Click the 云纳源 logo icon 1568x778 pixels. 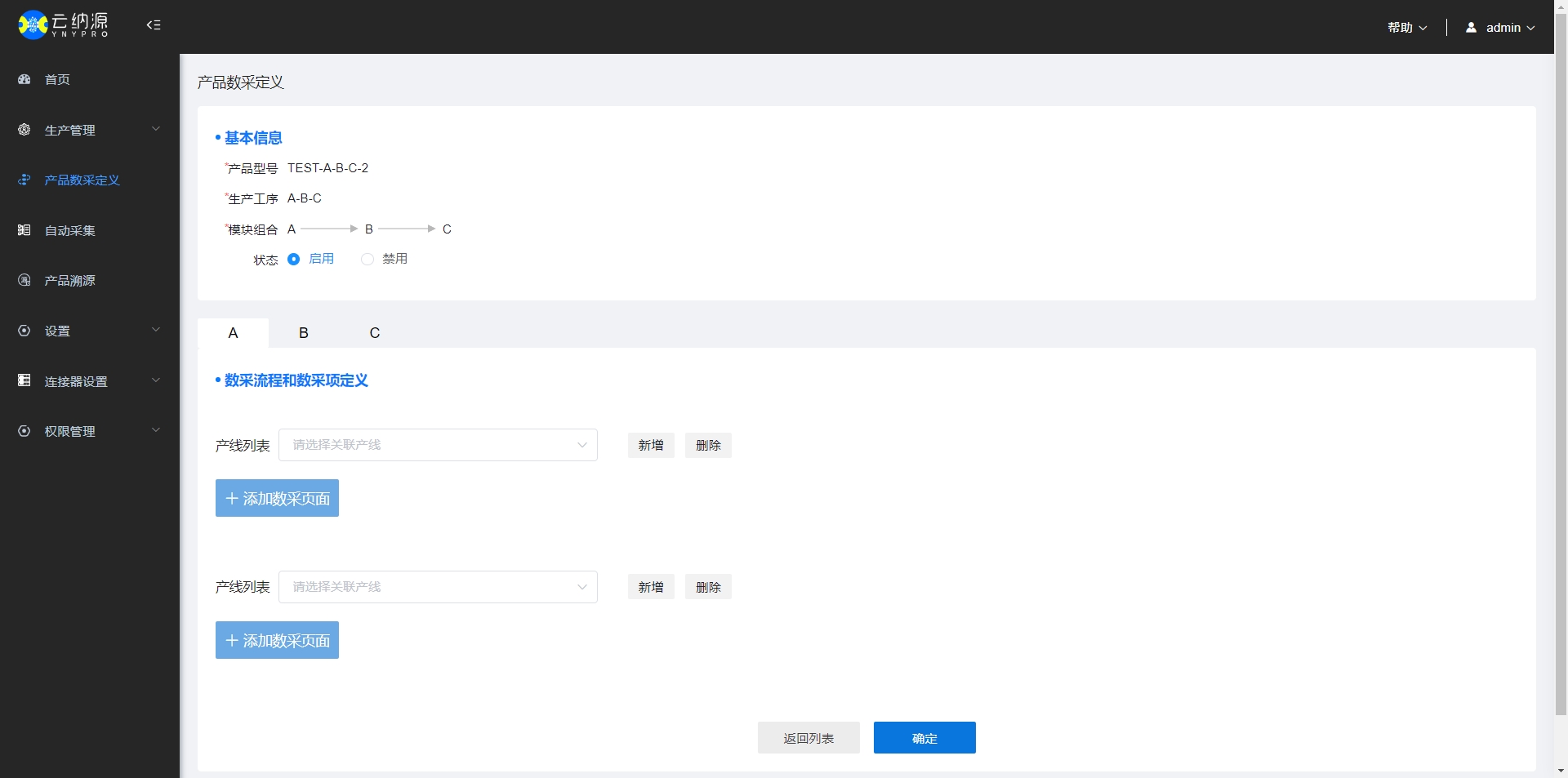[x=33, y=24]
